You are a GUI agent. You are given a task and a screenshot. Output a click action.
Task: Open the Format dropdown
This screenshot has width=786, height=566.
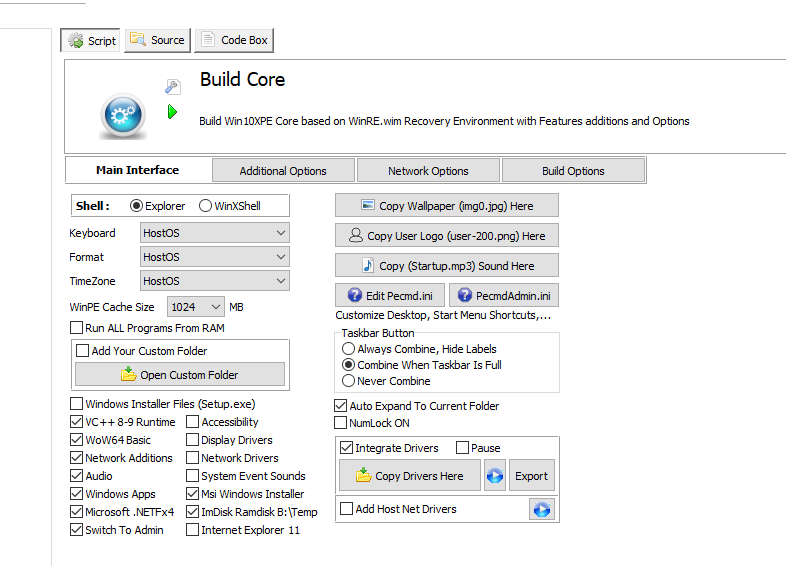pyautogui.click(x=215, y=257)
